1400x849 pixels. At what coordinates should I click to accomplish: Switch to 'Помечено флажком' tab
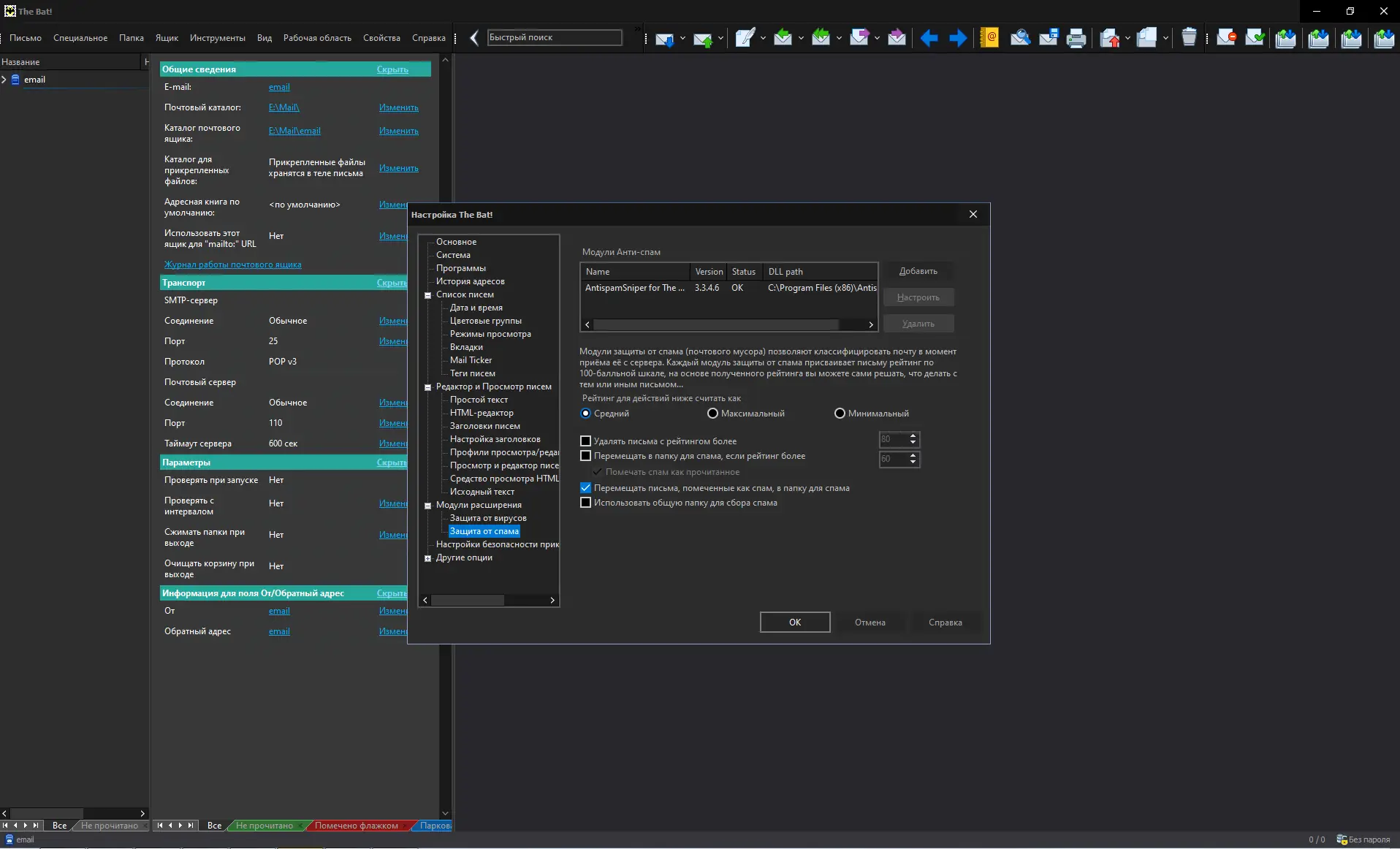[356, 826]
